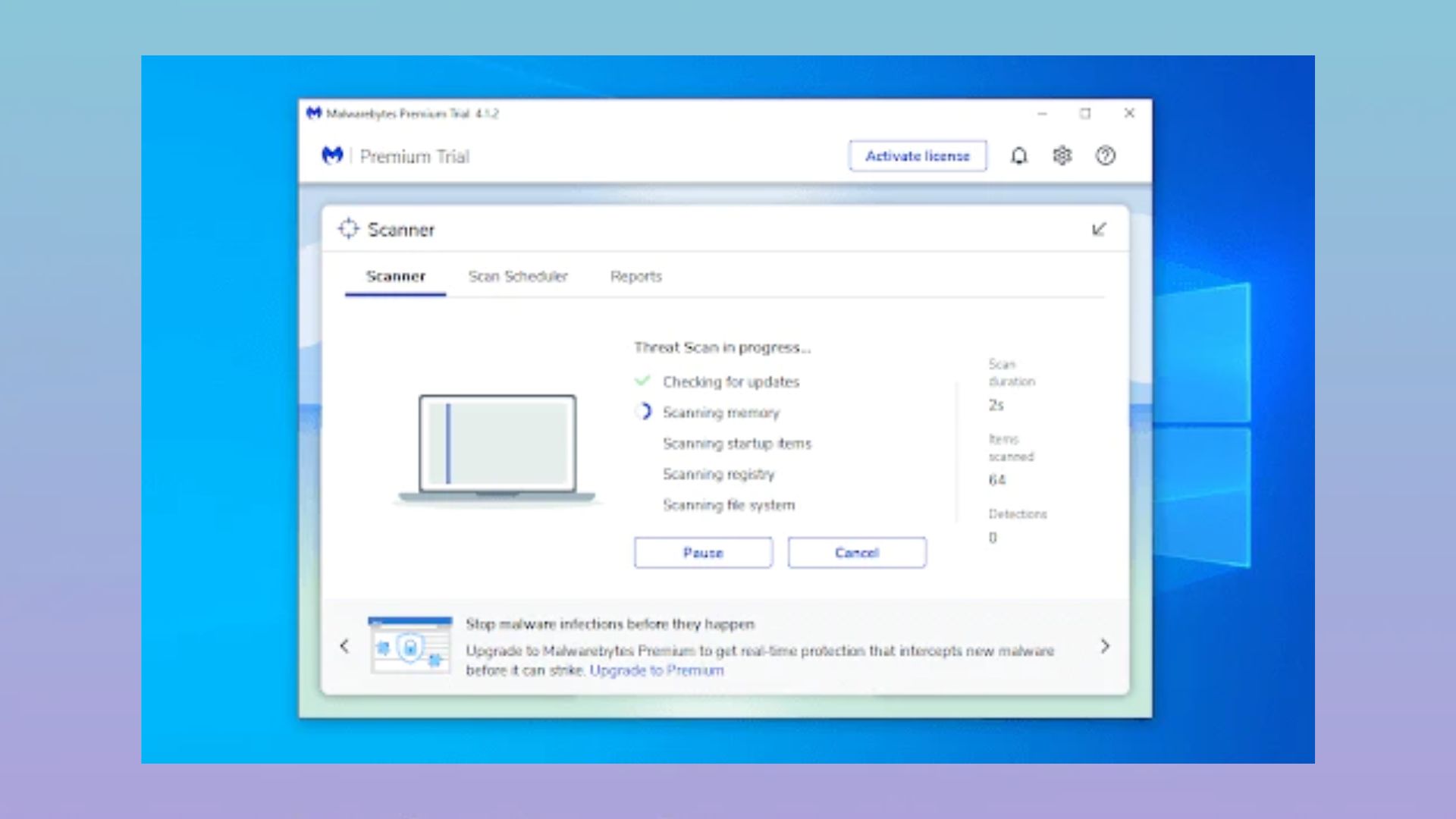
Task: Switch to the Scan Scheduler tab
Action: point(518,276)
